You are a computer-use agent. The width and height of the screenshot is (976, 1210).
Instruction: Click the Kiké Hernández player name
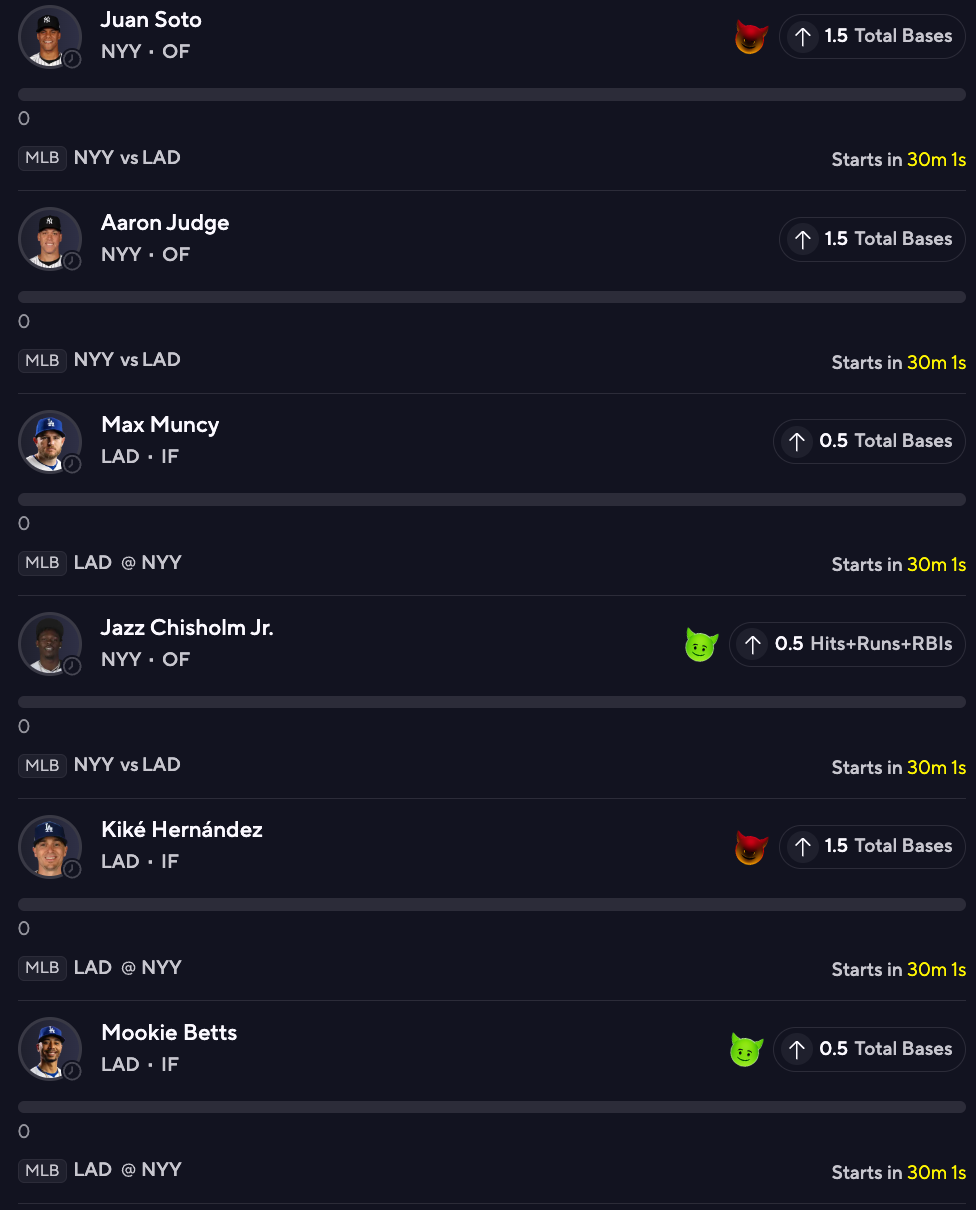tap(182, 830)
